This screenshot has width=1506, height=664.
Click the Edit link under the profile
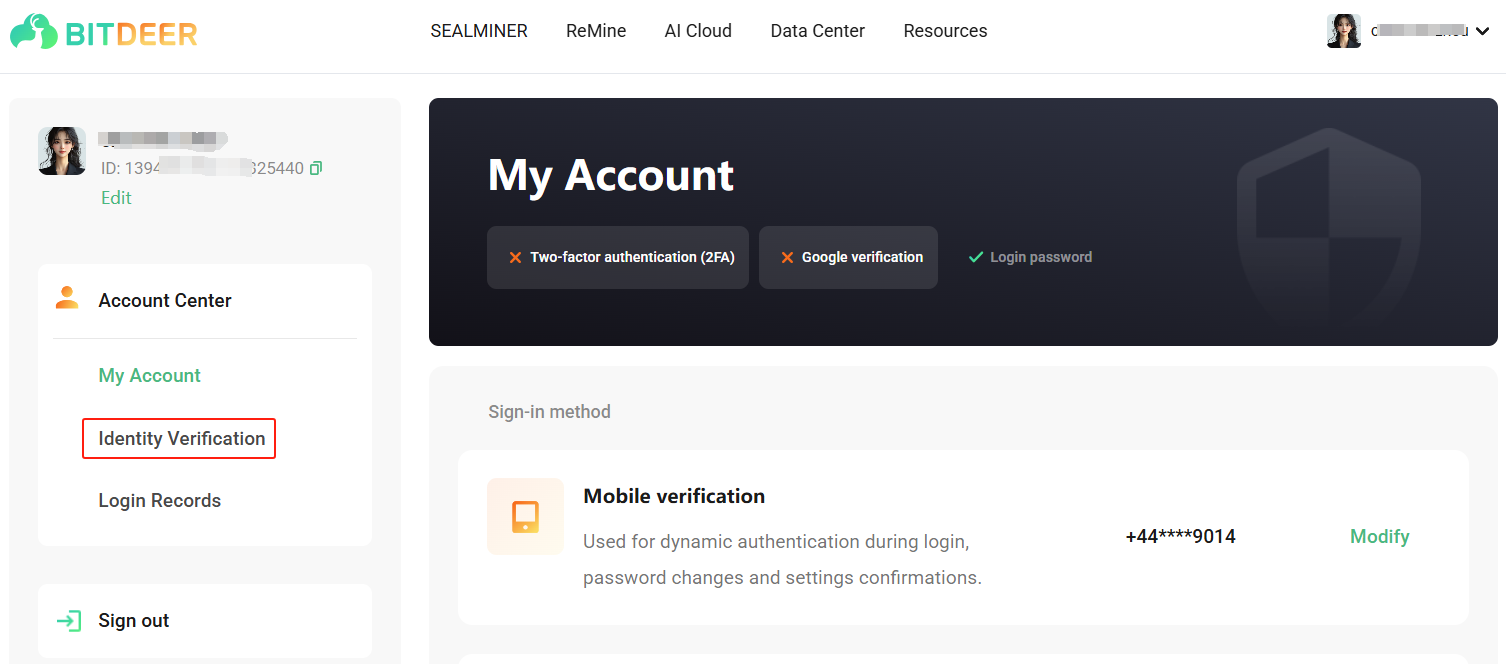116,197
